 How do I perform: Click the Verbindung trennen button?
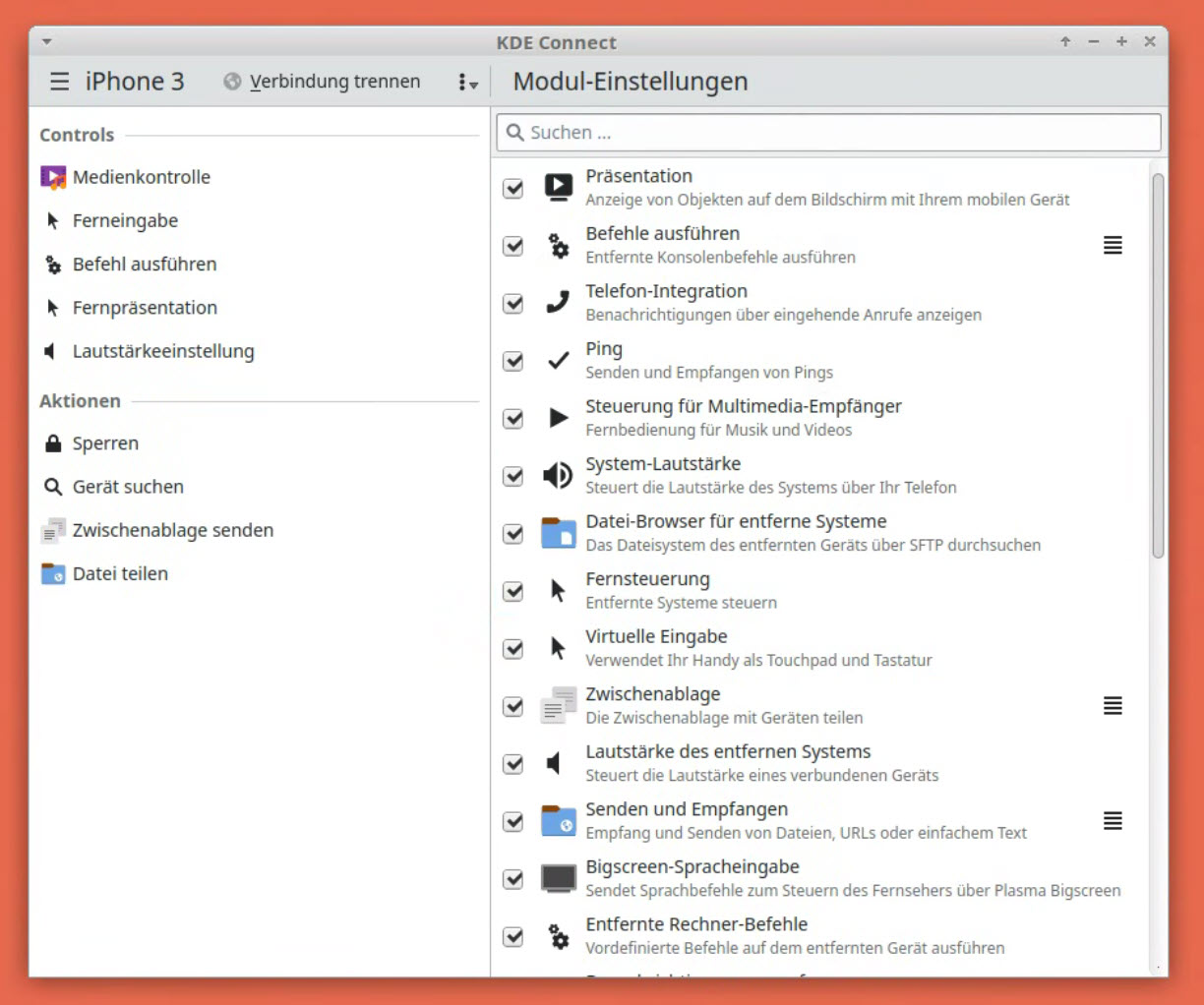tap(323, 82)
